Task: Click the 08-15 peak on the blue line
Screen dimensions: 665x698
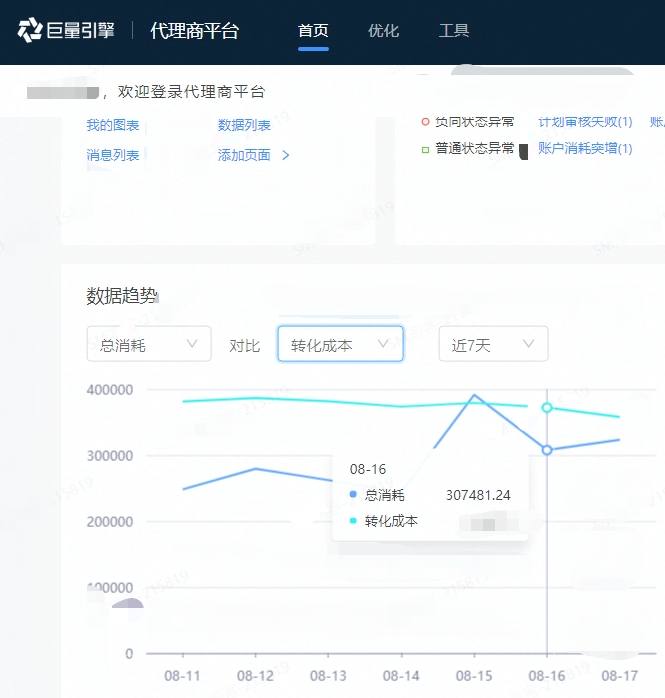Action: 474,395
